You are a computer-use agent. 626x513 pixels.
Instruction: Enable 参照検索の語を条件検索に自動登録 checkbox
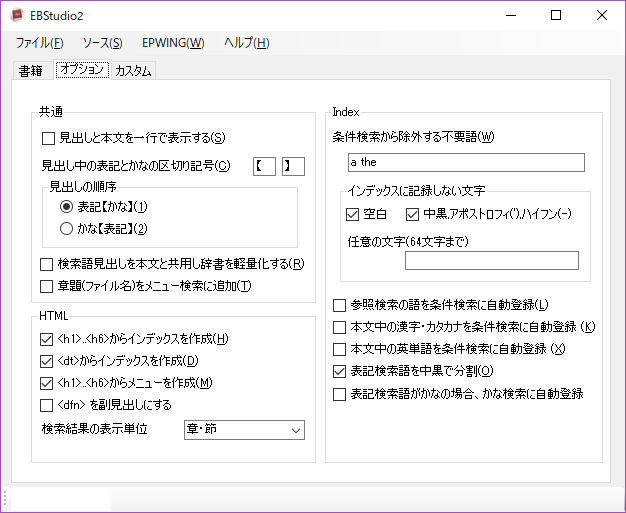click(x=339, y=305)
